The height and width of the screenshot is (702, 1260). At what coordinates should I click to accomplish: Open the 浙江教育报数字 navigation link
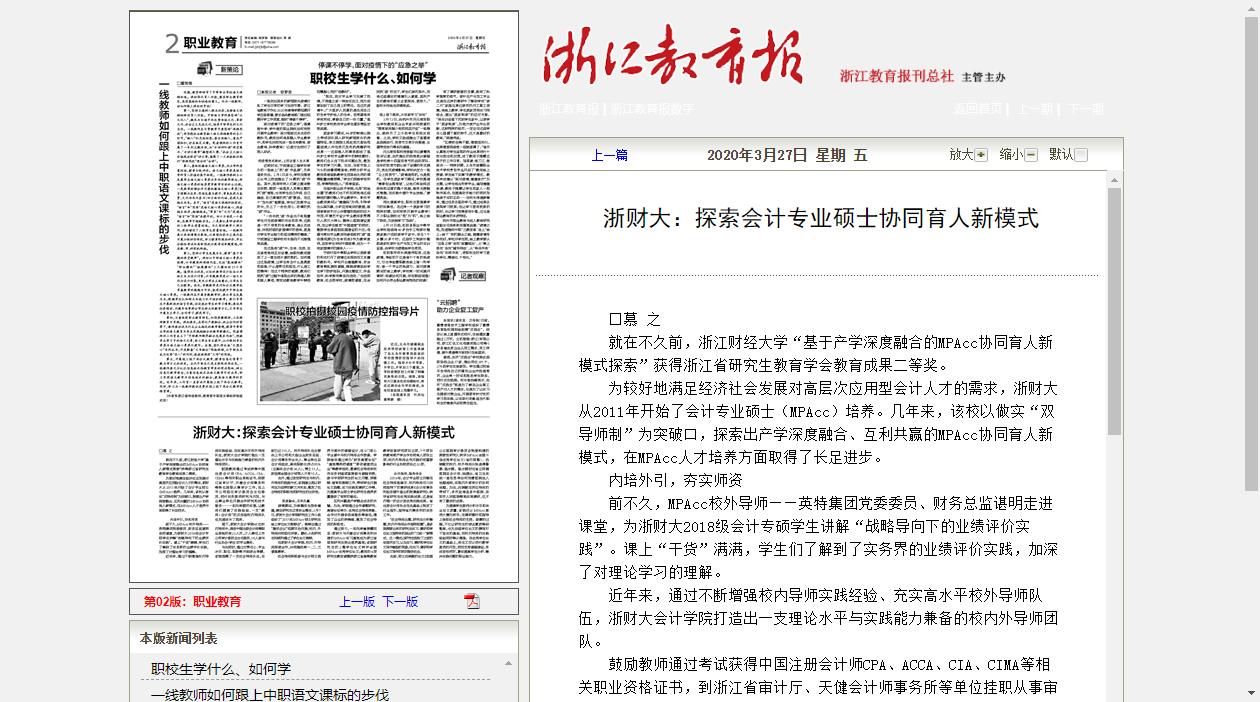[652, 109]
